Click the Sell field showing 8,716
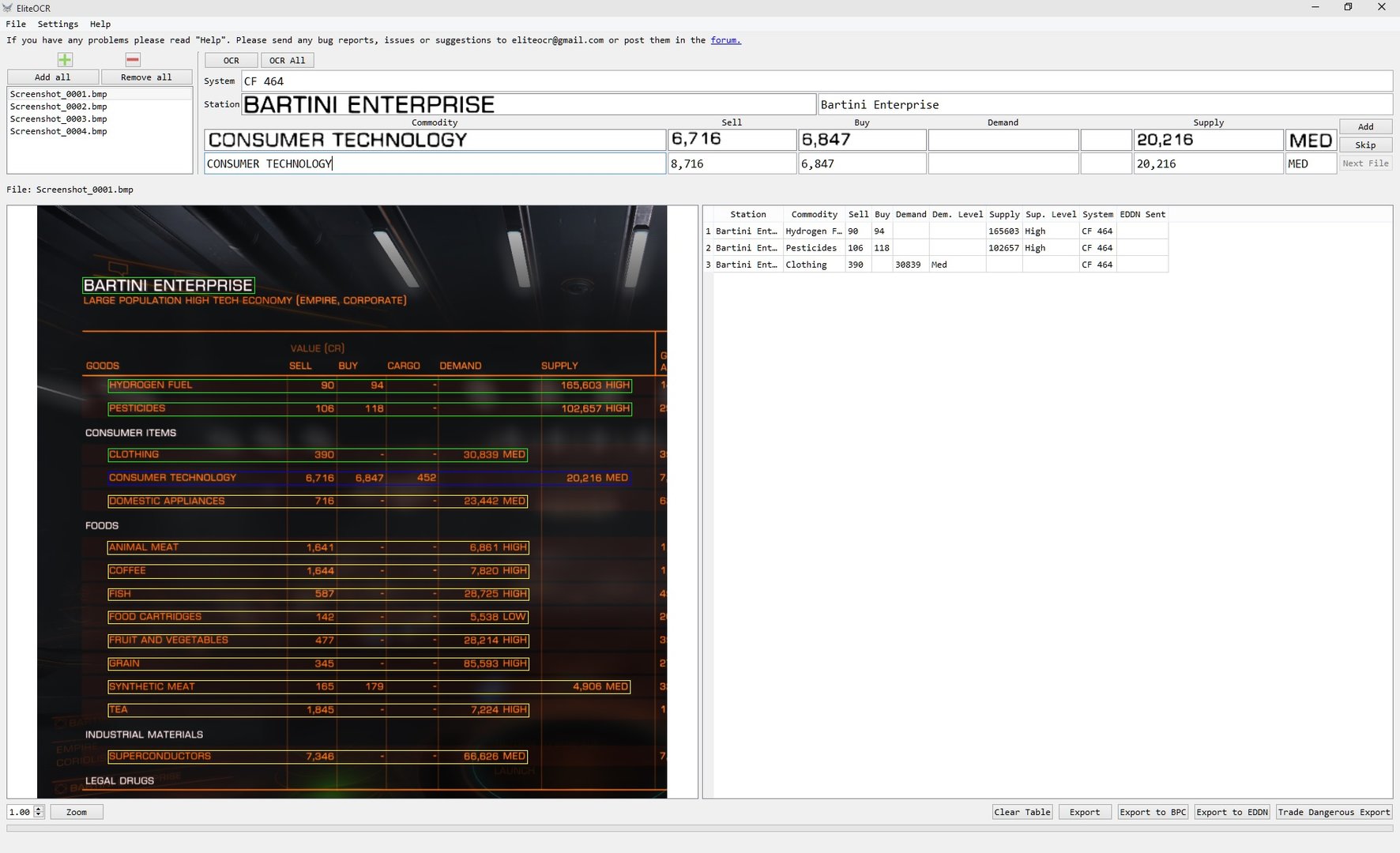 (x=732, y=163)
